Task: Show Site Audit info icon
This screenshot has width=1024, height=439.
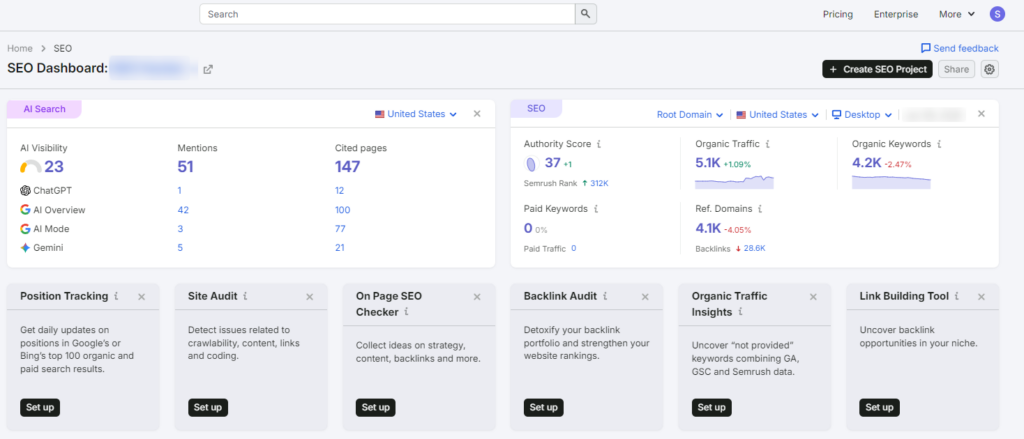Action: pos(245,296)
